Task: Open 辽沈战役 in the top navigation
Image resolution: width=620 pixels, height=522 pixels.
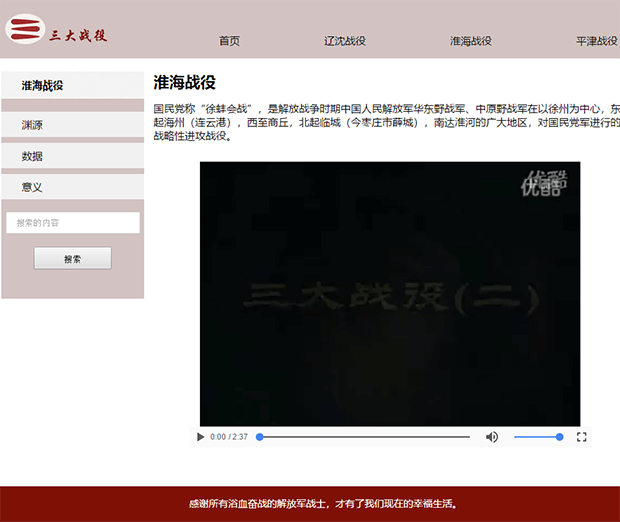Action: tap(345, 41)
